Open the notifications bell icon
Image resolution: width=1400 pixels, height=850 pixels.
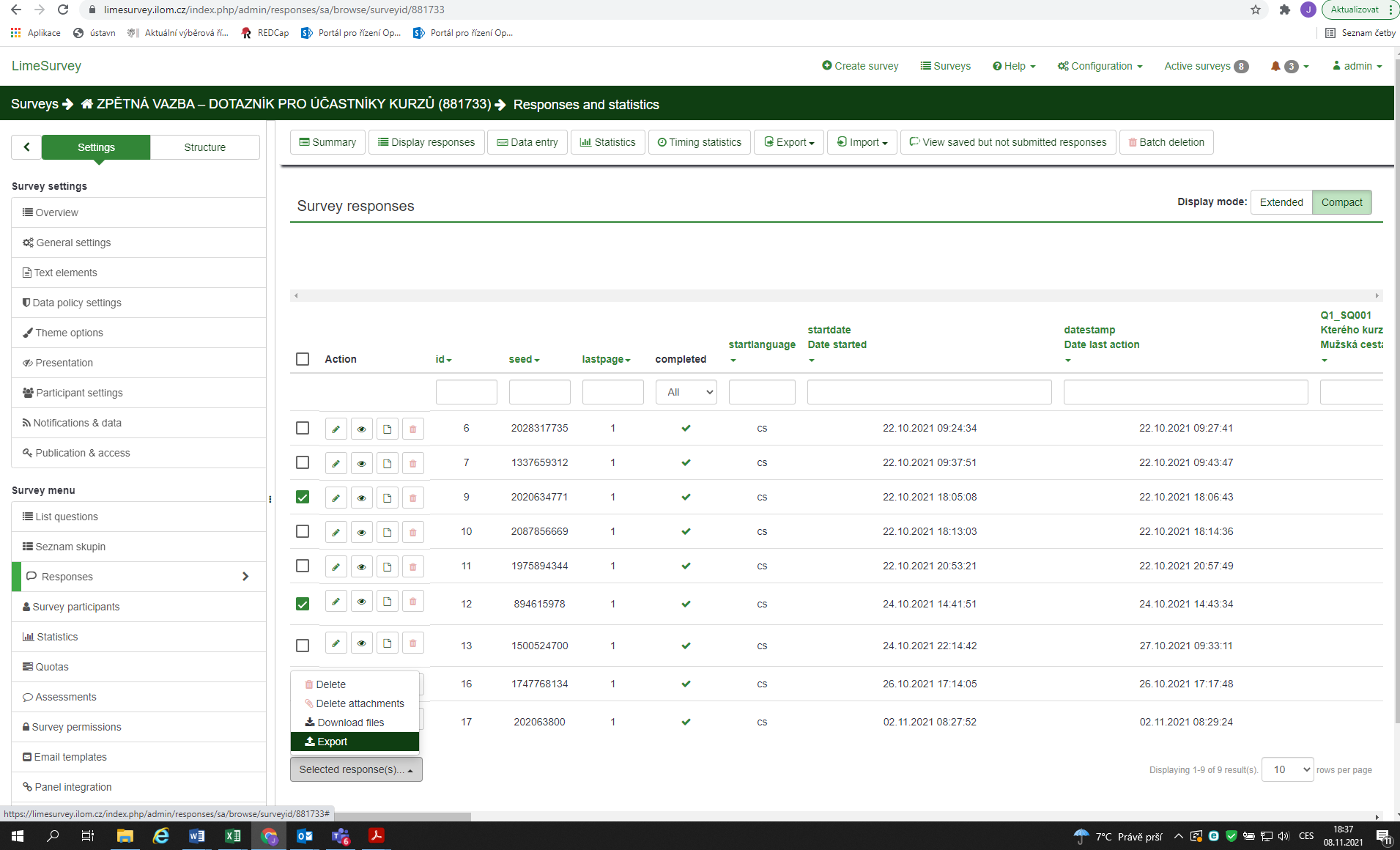(x=1275, y=66)
